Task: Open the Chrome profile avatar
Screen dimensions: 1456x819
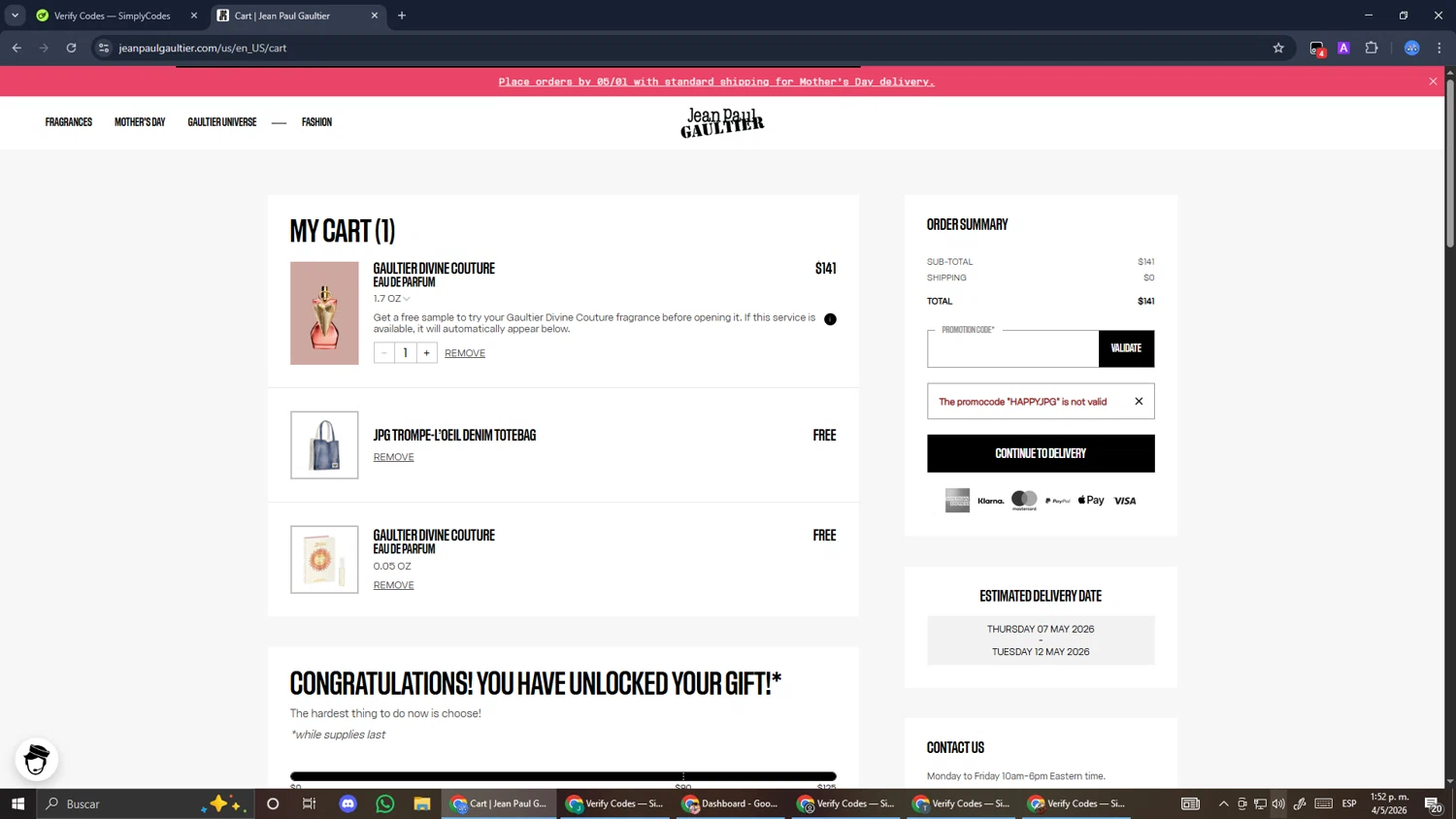Action: pyautogui.click(x=1412, y=48)
